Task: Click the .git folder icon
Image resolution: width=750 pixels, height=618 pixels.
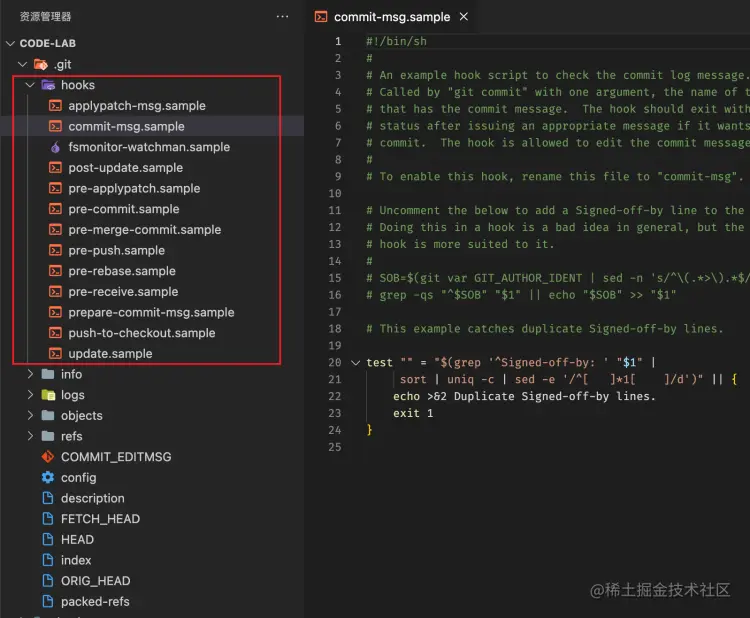Action: [41, 64]
